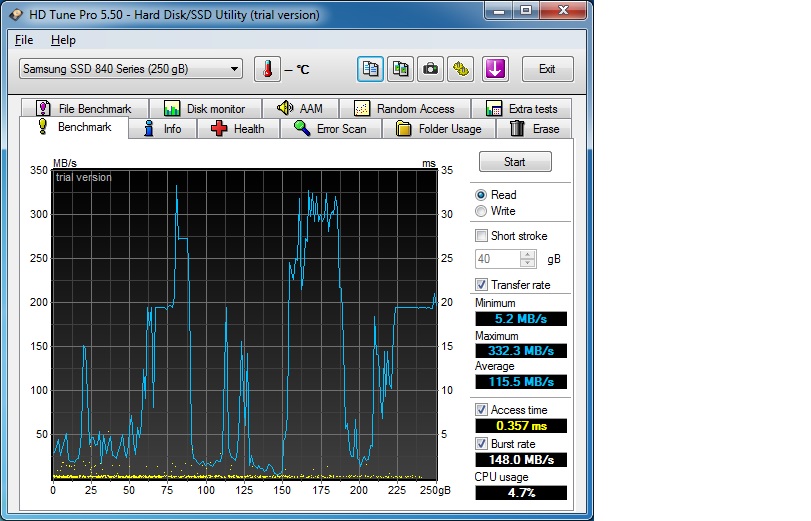The image size is (811, 521).
Task: Close the HD Tune Pro window
Action: 564,10
